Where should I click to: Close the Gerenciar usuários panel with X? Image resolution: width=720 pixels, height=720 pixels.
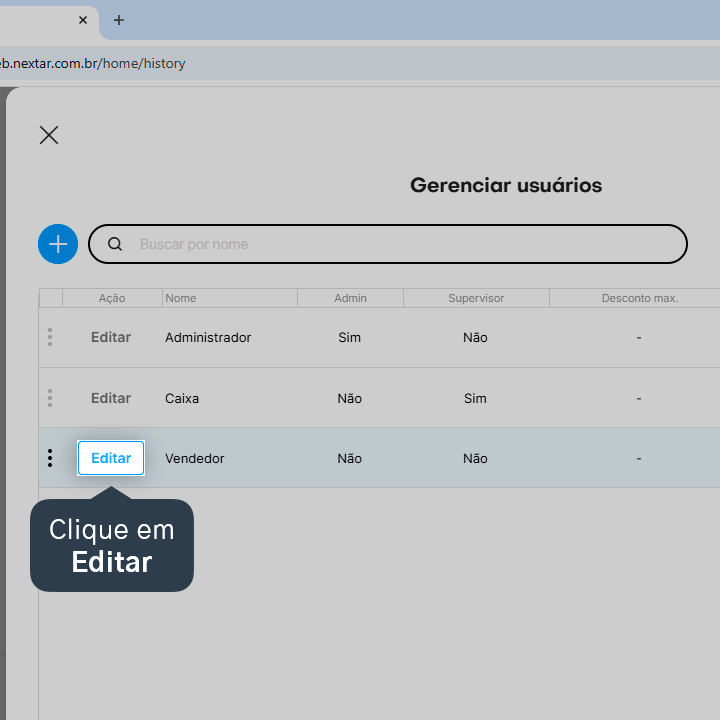coord(49,135)
